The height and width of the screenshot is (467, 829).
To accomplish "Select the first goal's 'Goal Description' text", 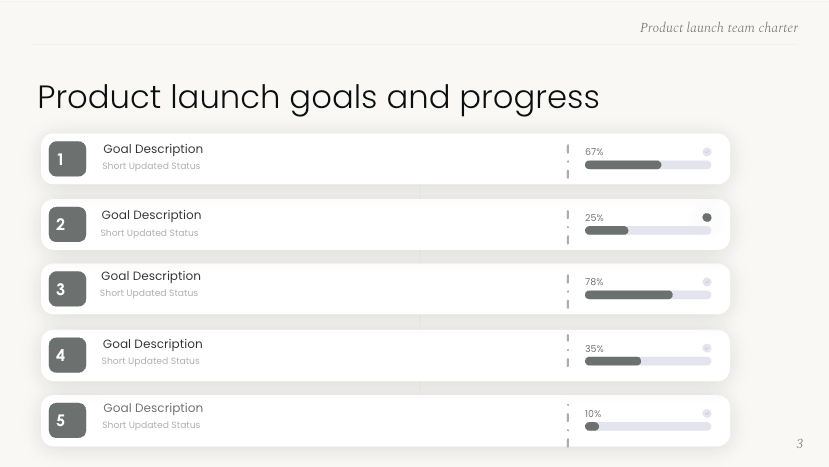I will coord(153,149).
